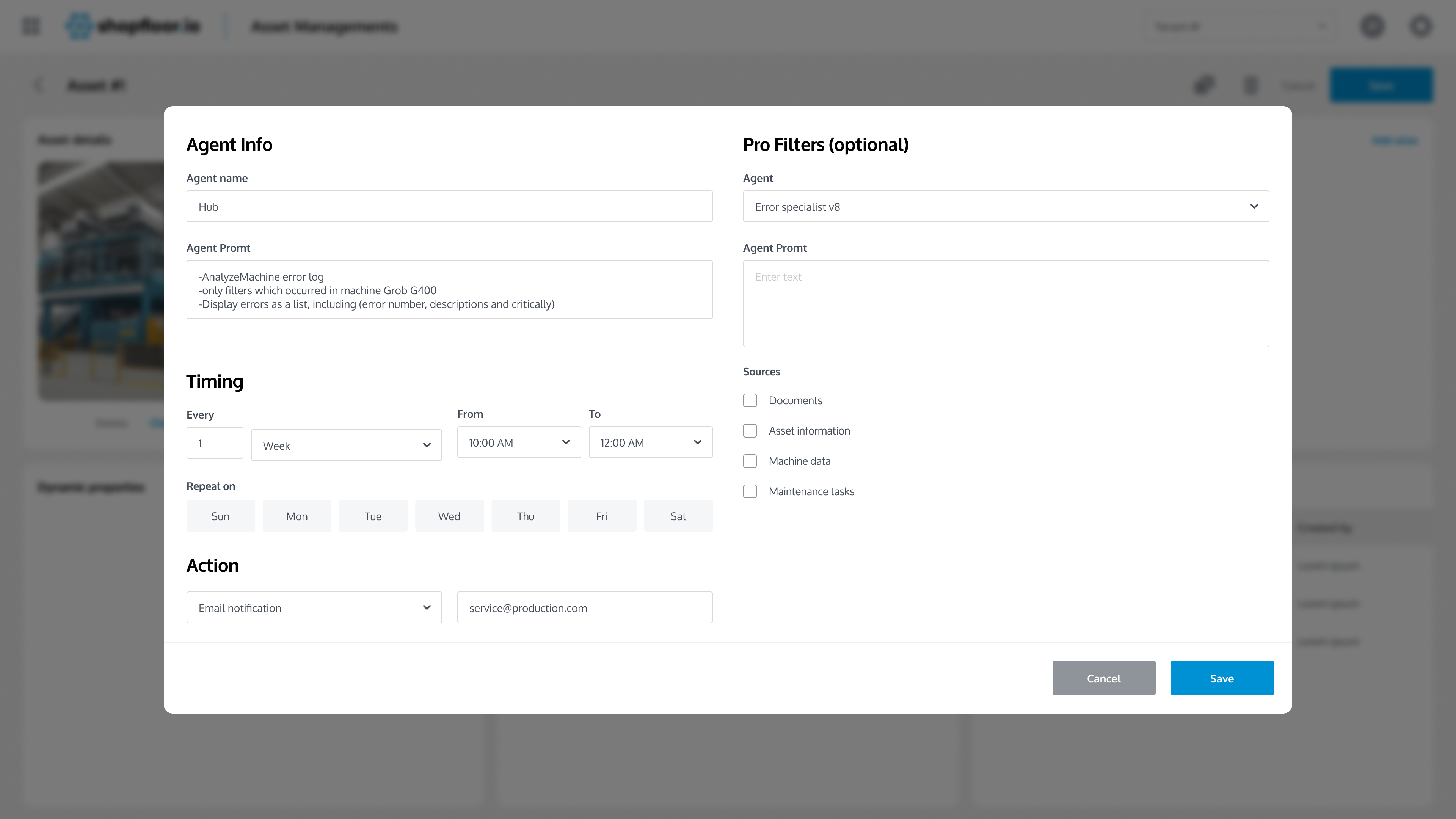This screenshot has height=819, width=1456.
Task: Check the Documents source checkbox
Action: point(750,400)
